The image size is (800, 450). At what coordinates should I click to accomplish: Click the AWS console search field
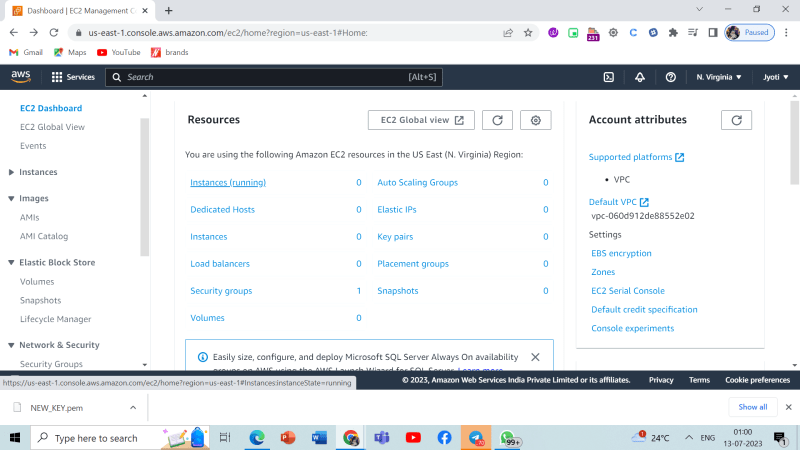tap(274, 77)
